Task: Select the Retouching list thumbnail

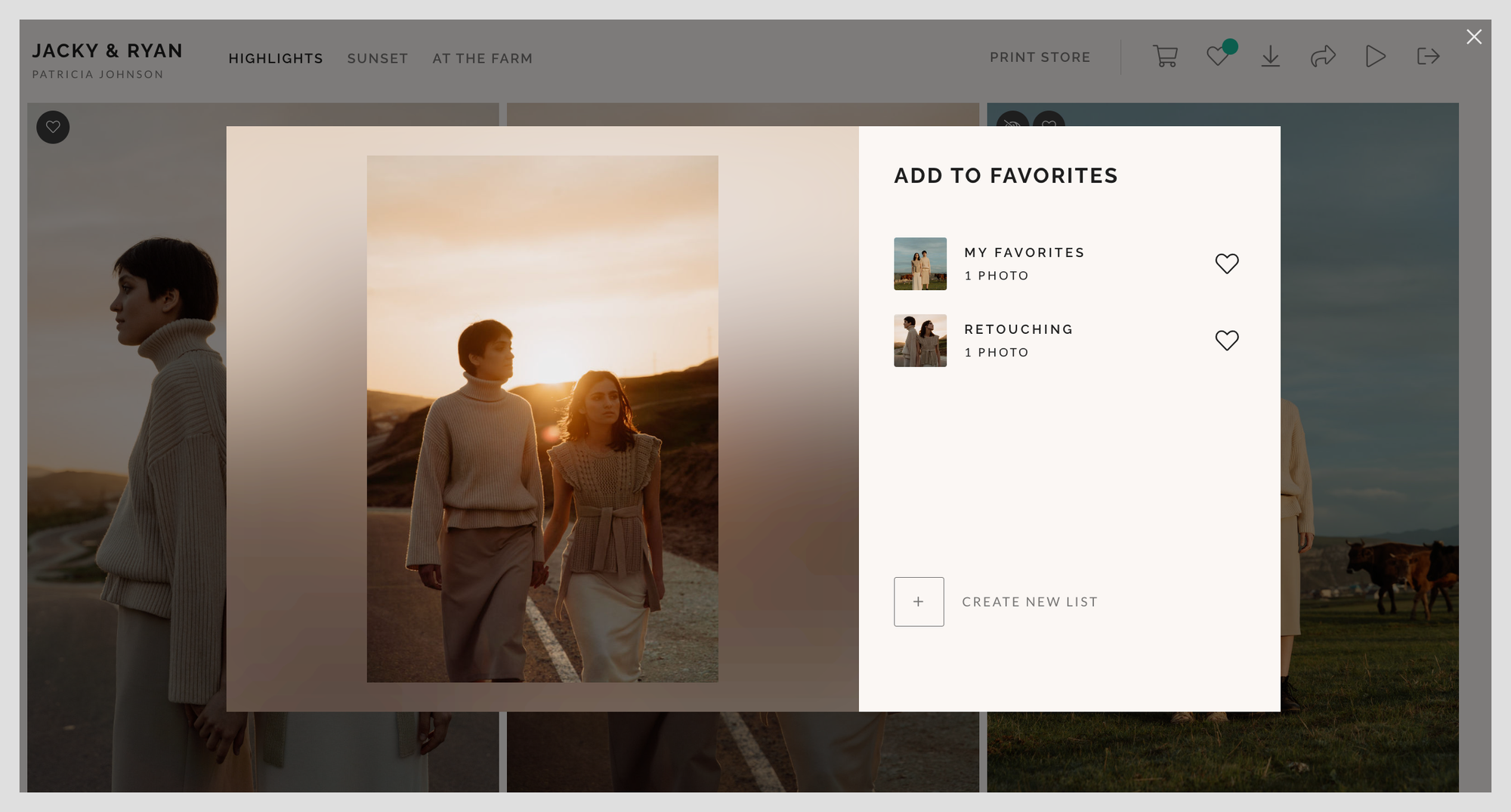Action: (920, 341)
